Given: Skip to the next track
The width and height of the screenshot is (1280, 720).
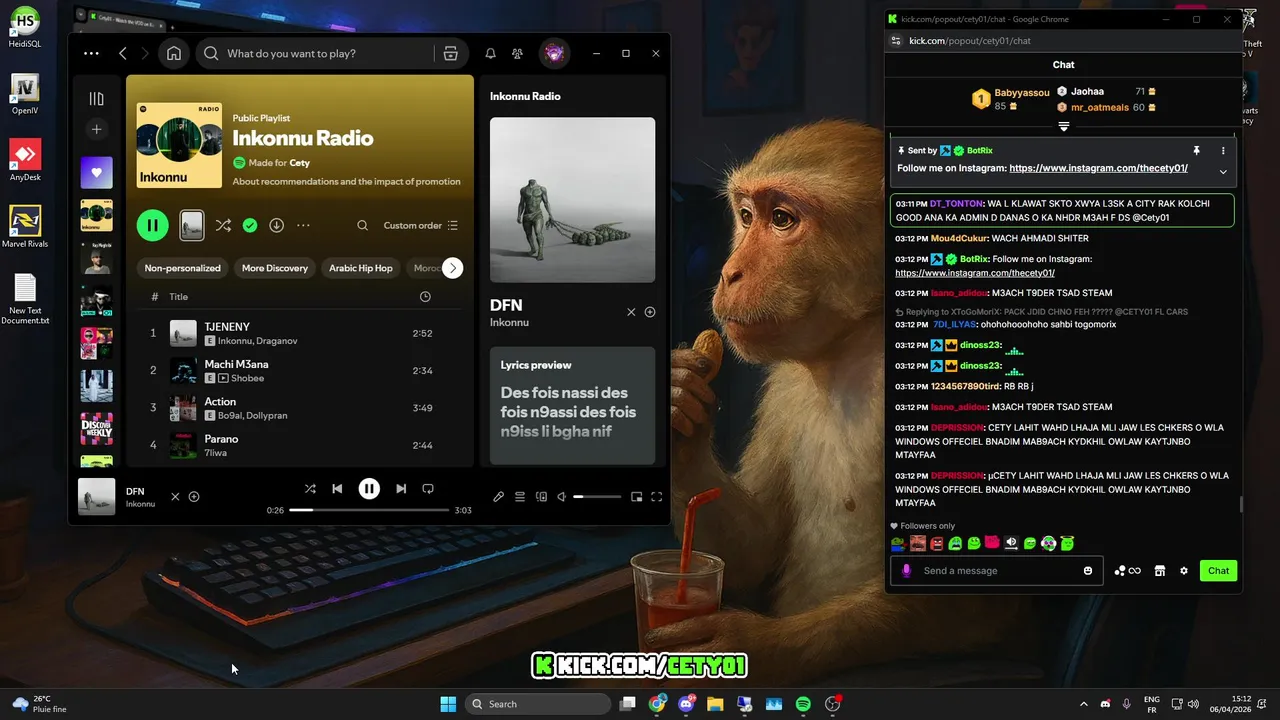Looking at the screenshot, I should 401,489.
